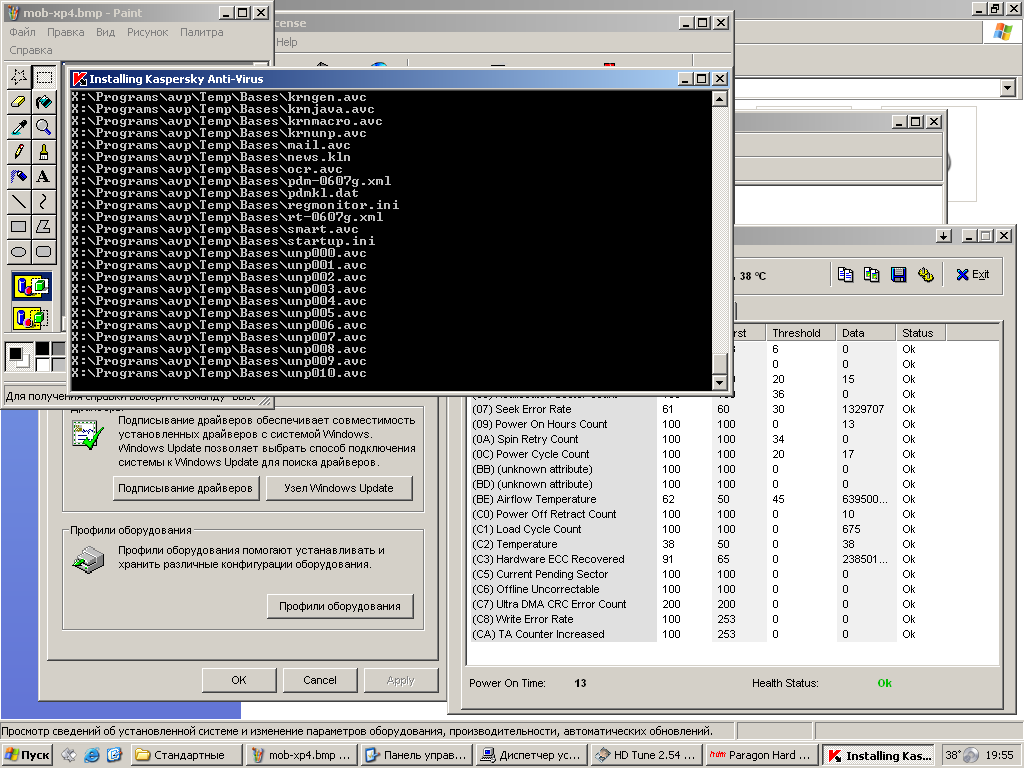Switch to Диспетчер ус... taskbar button
Viewport: 1024px width, 768px height.
[x=532, y=755]
